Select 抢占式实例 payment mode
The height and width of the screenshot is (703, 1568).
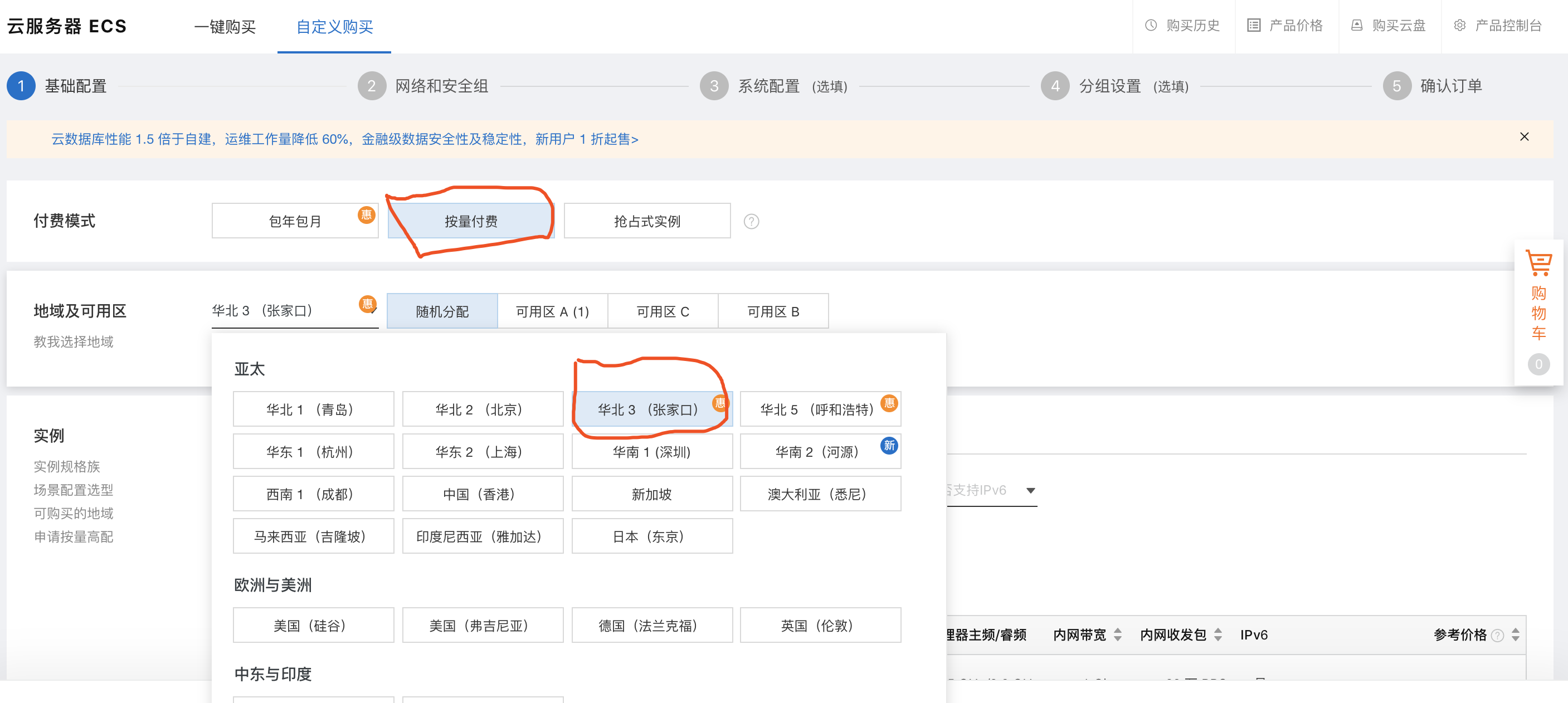[646, 221]
